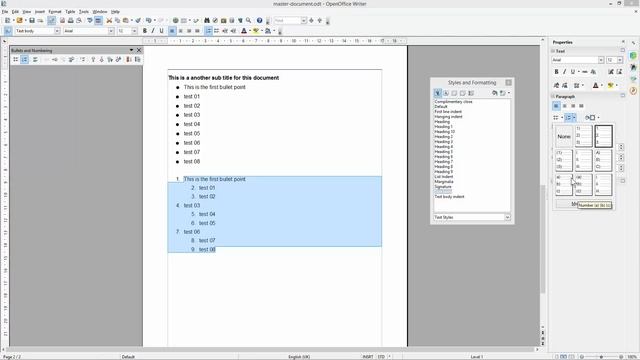Choose the (1) (2) (3) numbering style
This screenshot has height=360, width=640.
[x=564, y=160]
